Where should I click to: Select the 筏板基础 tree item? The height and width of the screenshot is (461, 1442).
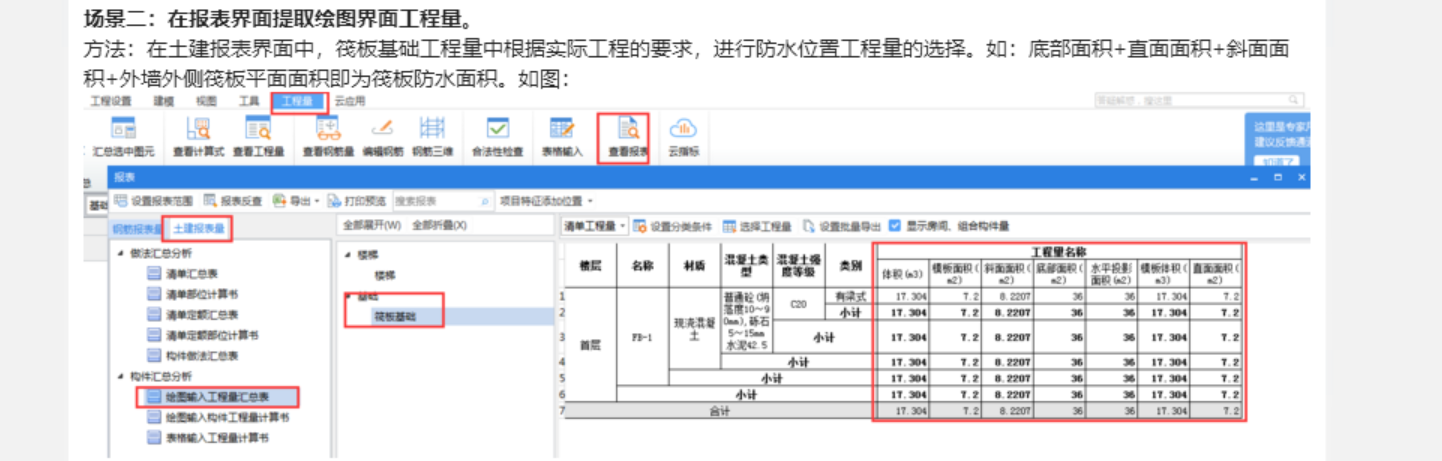(x=395, y=316)
